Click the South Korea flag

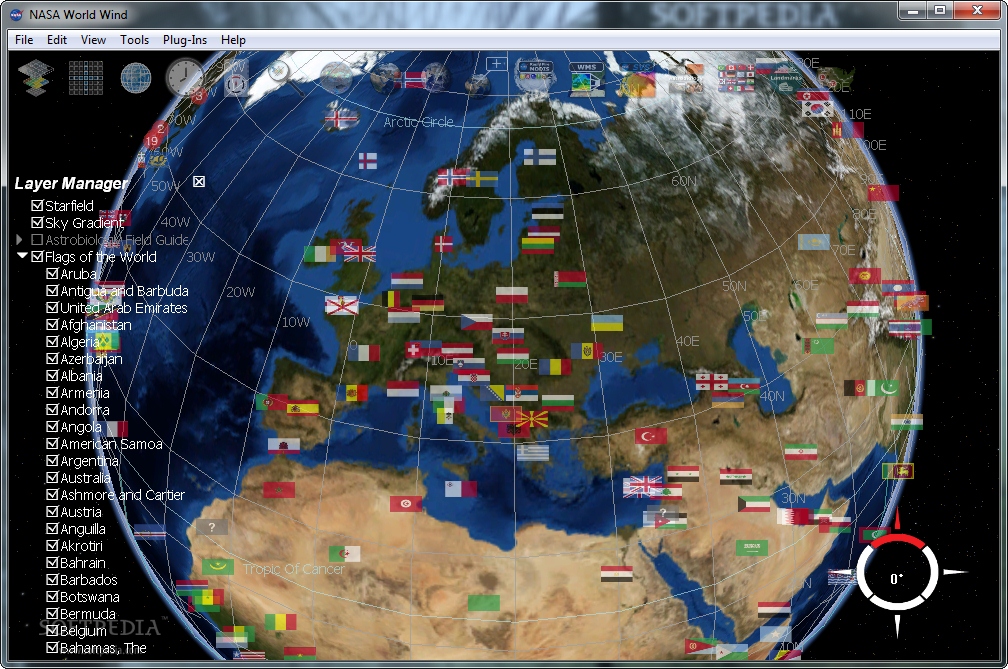coord(817,109)
